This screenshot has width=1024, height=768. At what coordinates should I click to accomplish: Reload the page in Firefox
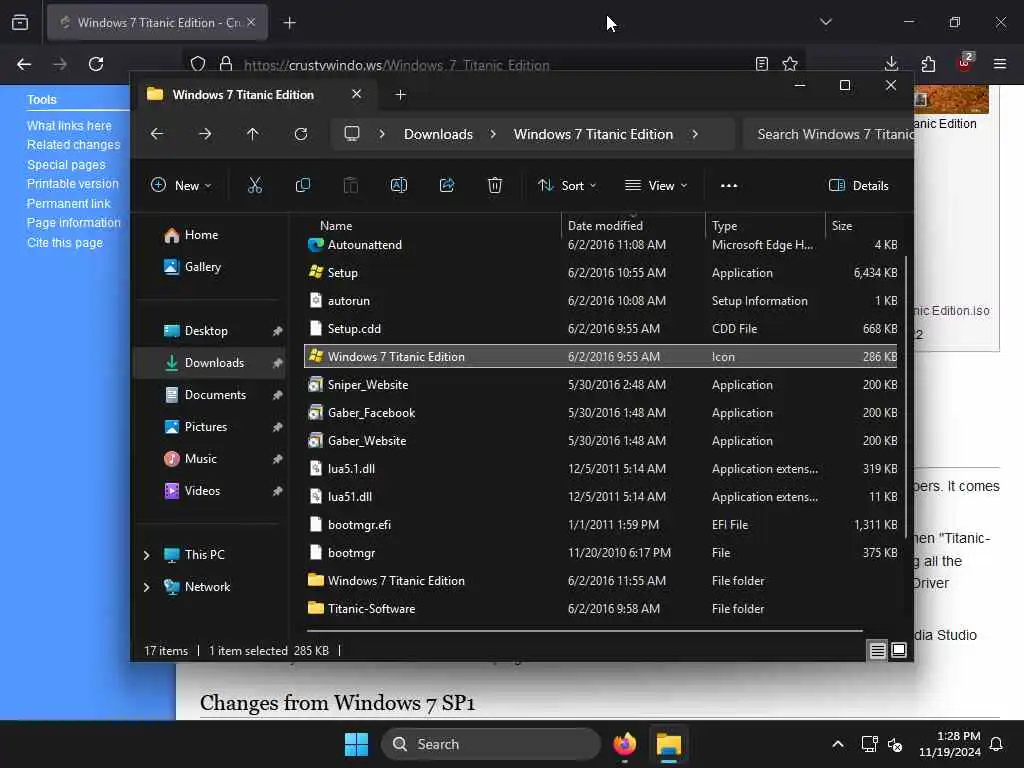point(96,64)
